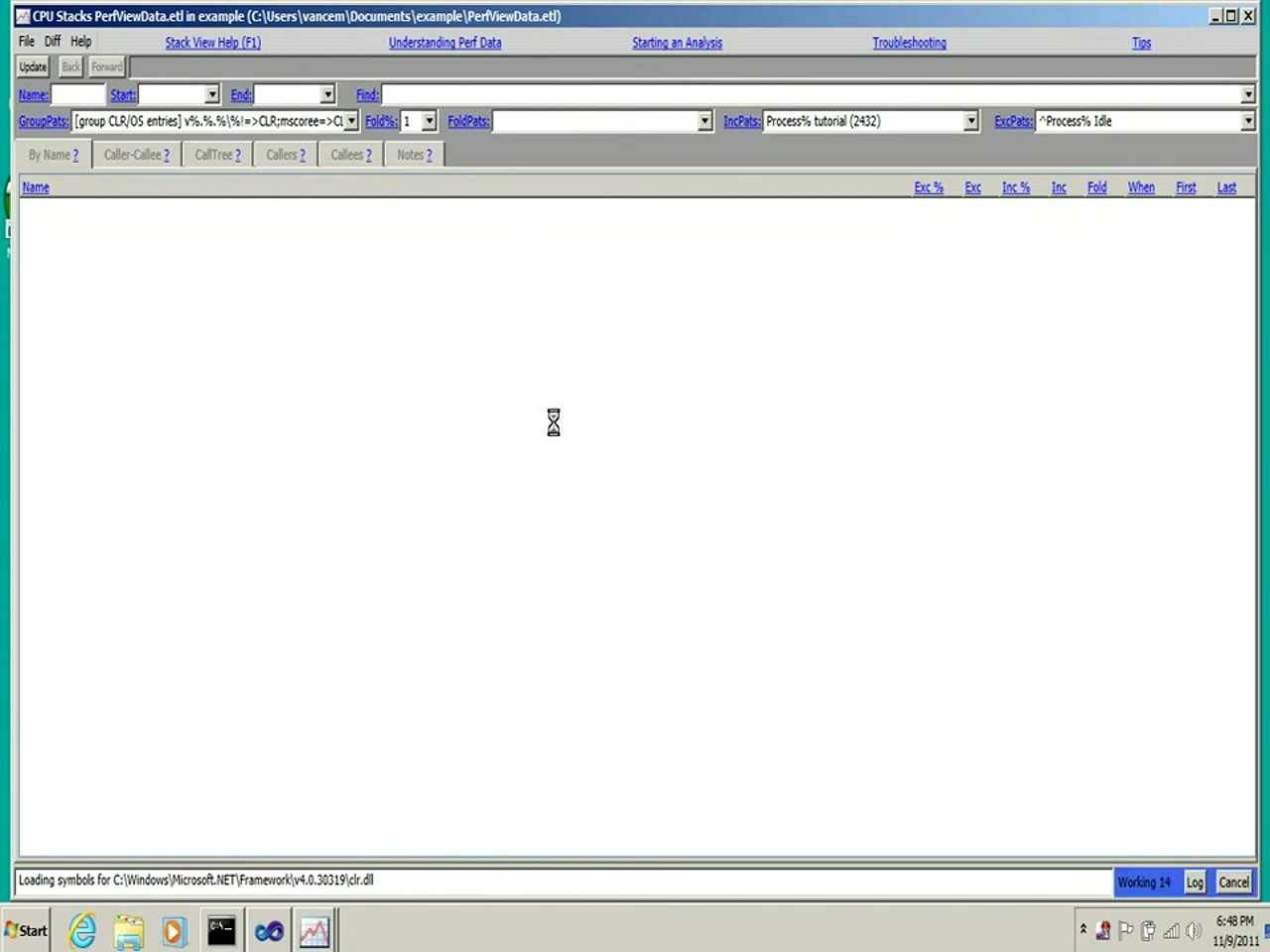Open the Understanding Perf Data link
1270x952 pixels.
444,43
